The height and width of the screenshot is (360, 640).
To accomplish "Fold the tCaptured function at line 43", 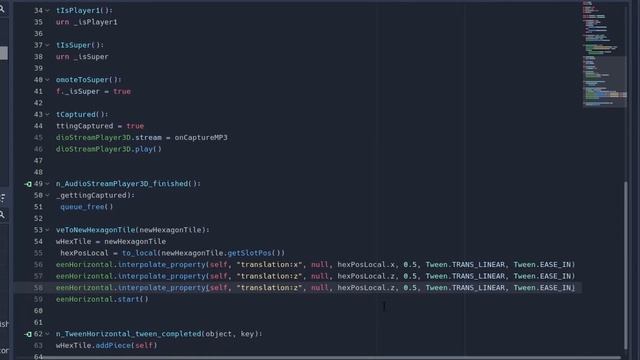I will point(47,115).
